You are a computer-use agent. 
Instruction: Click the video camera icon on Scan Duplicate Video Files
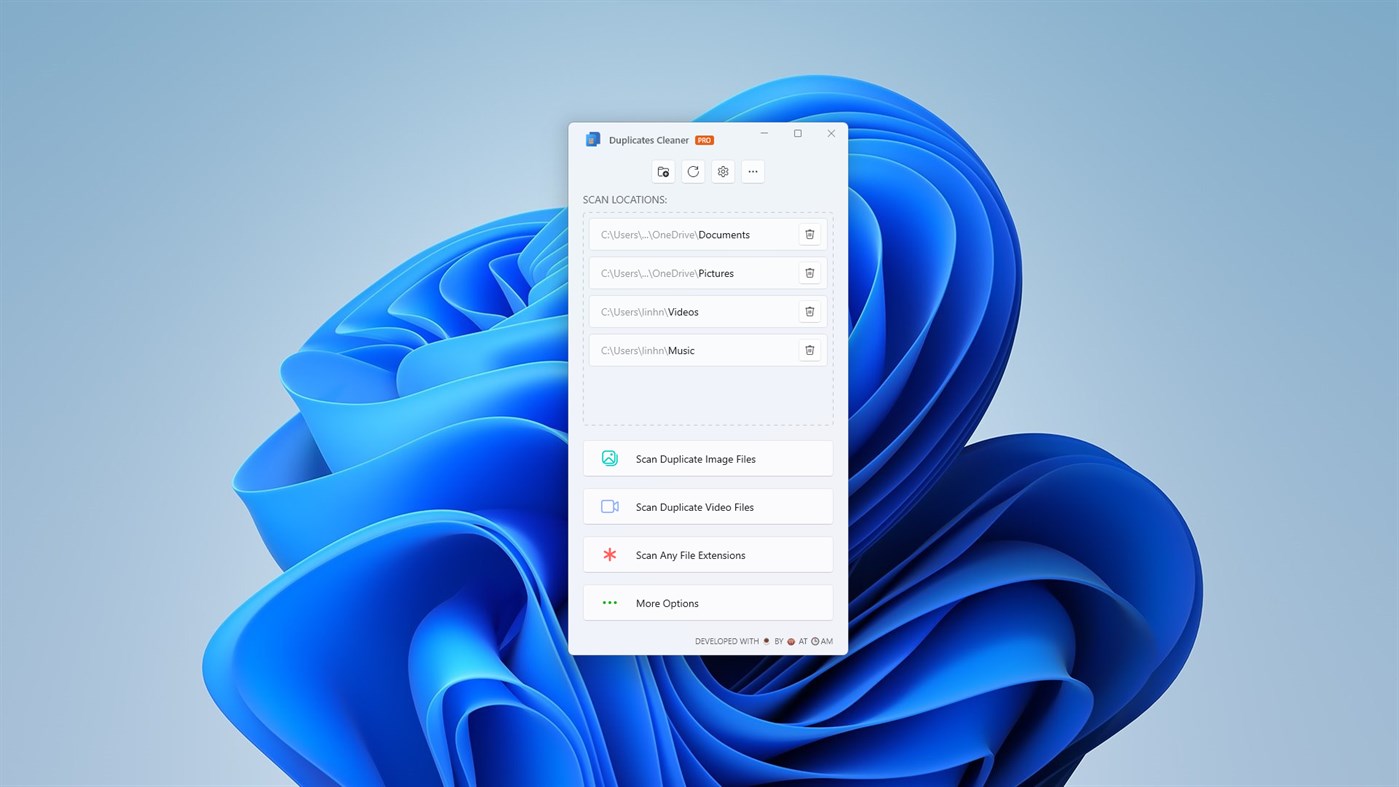click(x=609, y=506)
